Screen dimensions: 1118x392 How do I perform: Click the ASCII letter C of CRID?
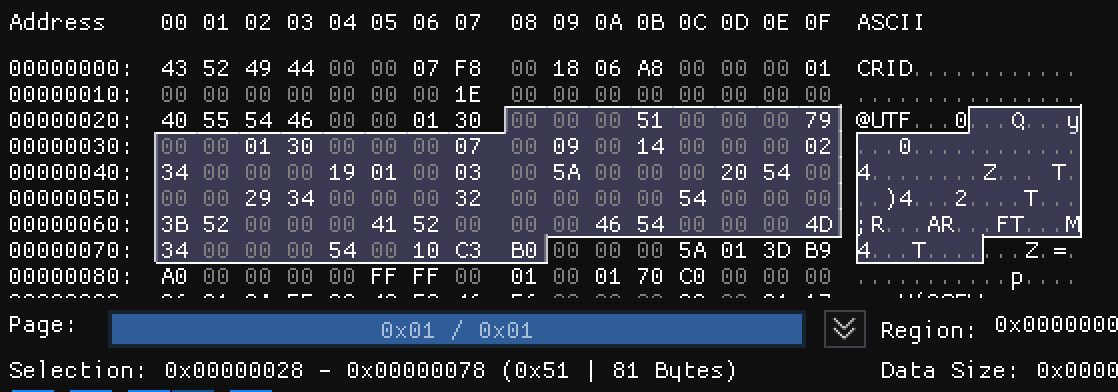[x=863, y=68]
